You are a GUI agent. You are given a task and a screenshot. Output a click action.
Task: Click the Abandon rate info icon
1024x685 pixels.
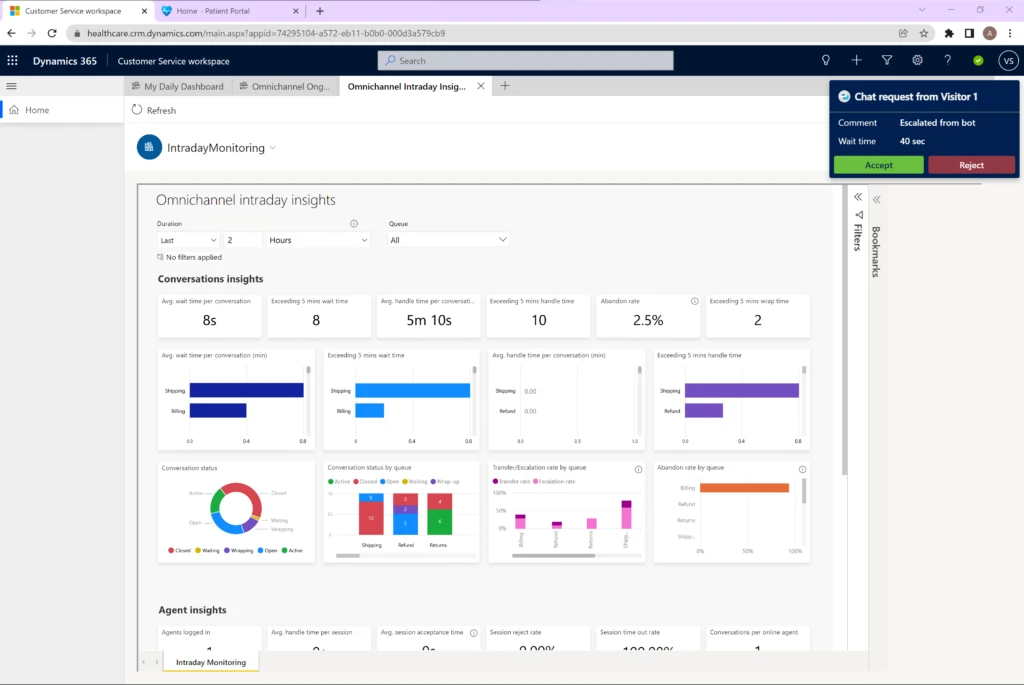694,301
